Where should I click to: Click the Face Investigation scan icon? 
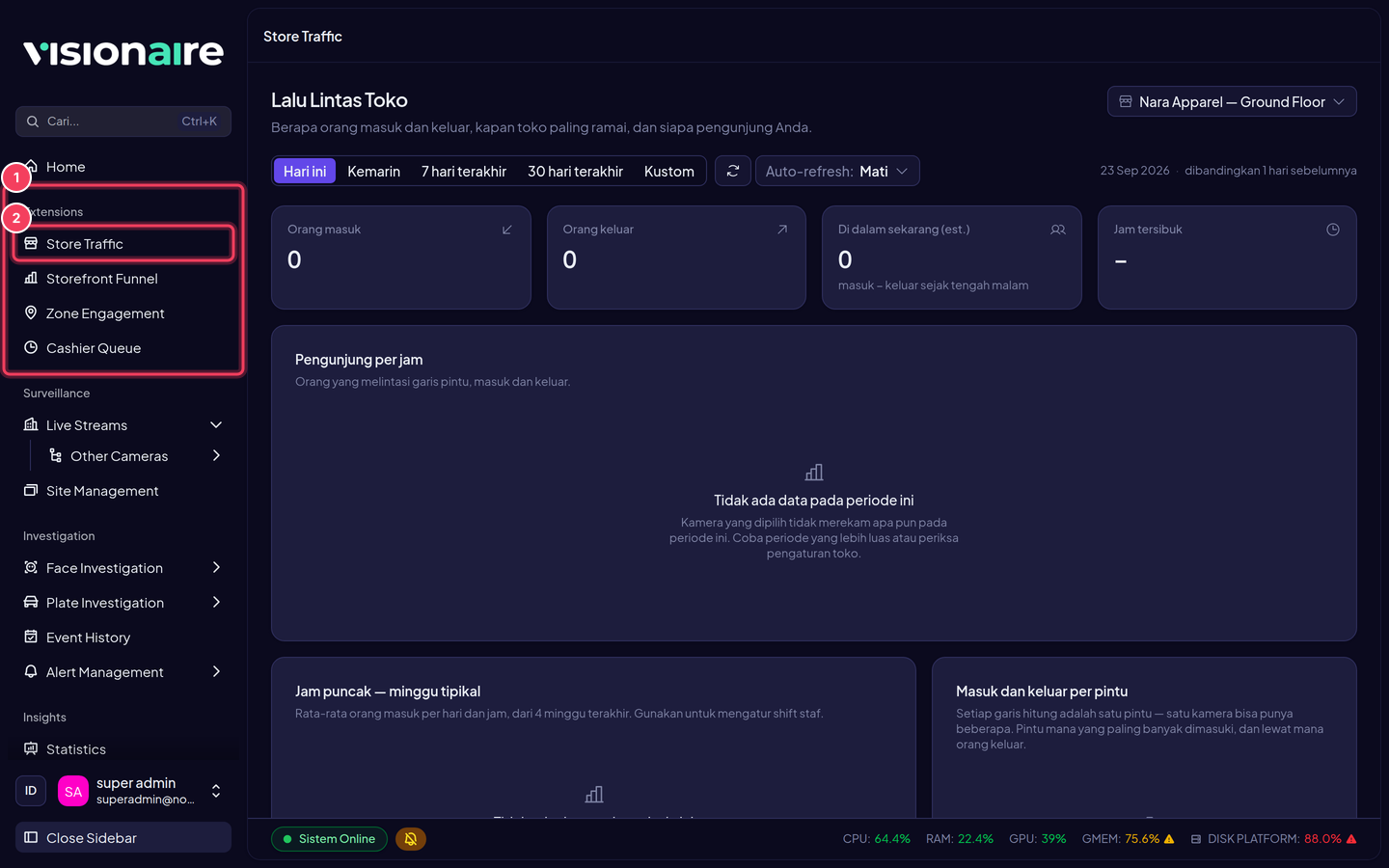point(31,567)
